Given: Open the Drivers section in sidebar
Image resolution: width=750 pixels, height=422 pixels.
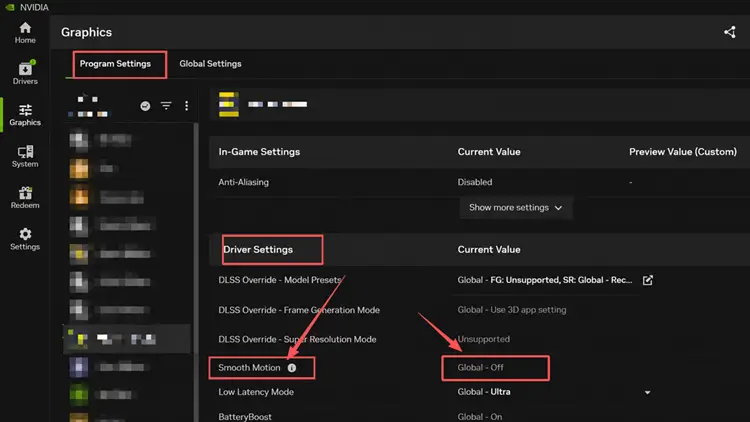Looking at the screenshot, I should 25,73.
